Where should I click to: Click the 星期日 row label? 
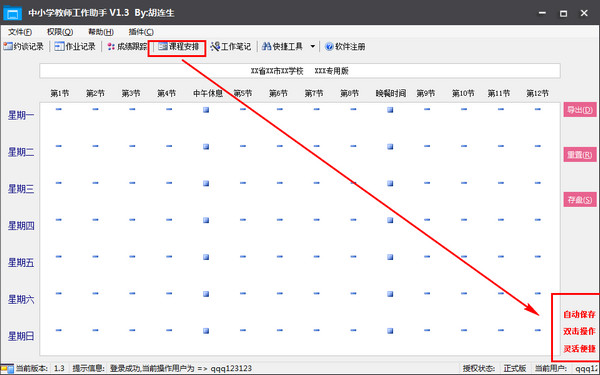pyautogui.click(x=21, y=336)
